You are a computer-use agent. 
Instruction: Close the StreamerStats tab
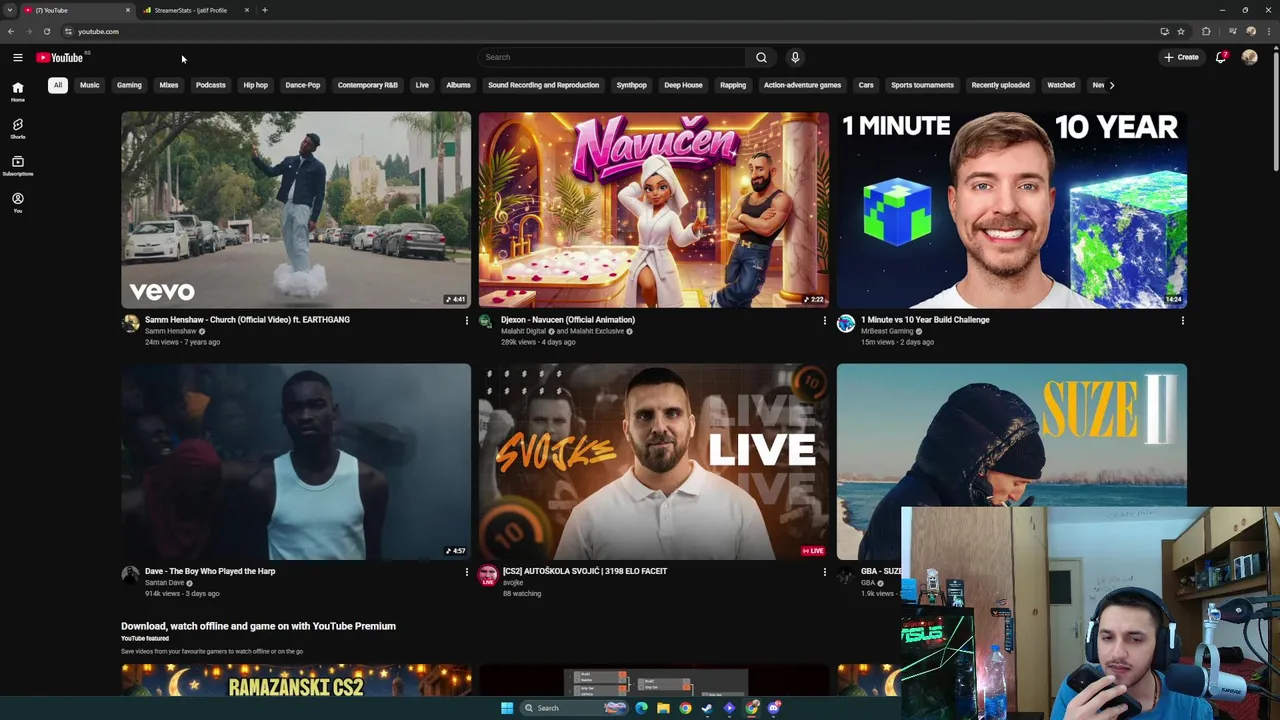tap(247, 10)
